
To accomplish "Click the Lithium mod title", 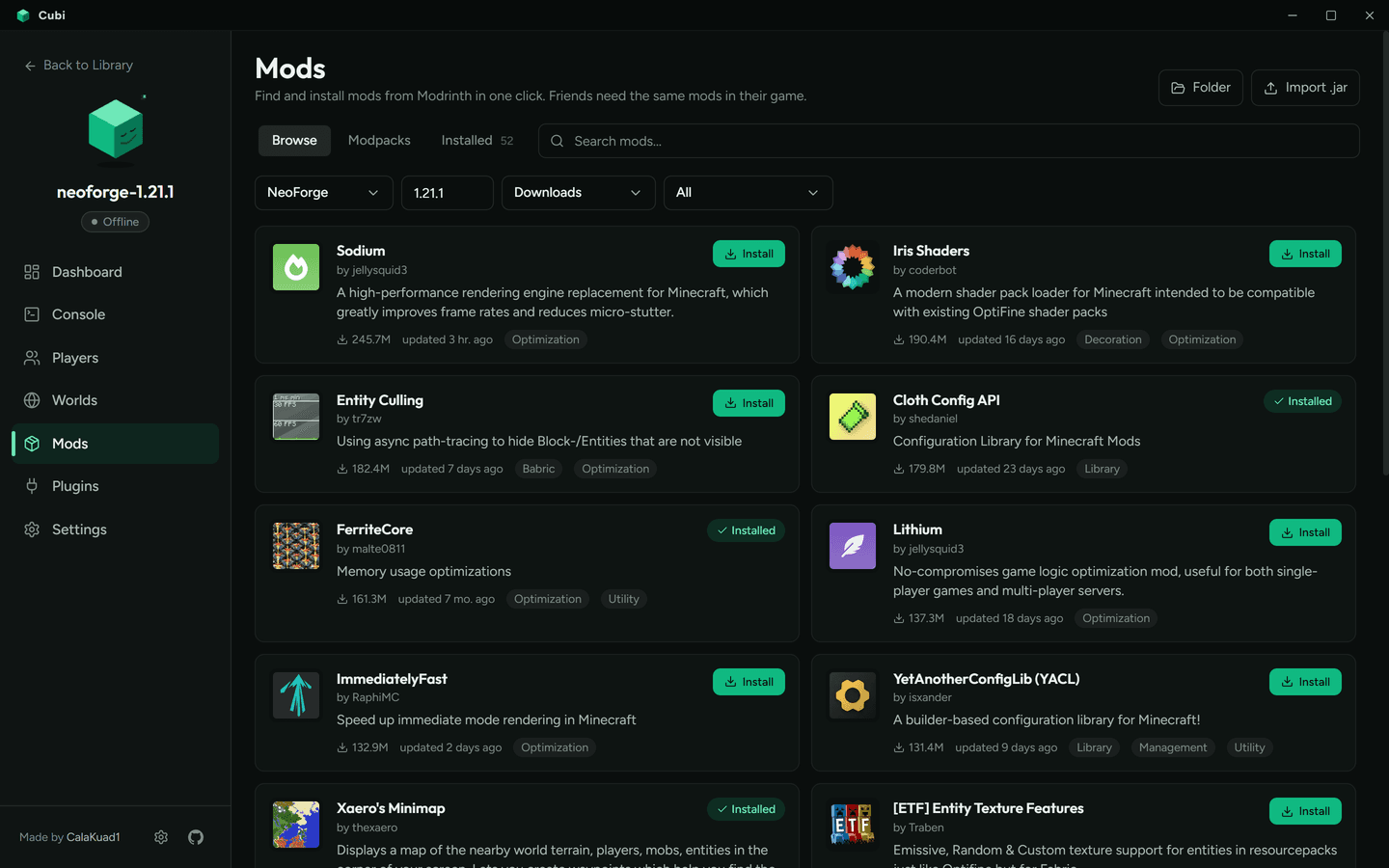I will click(917, 529).
